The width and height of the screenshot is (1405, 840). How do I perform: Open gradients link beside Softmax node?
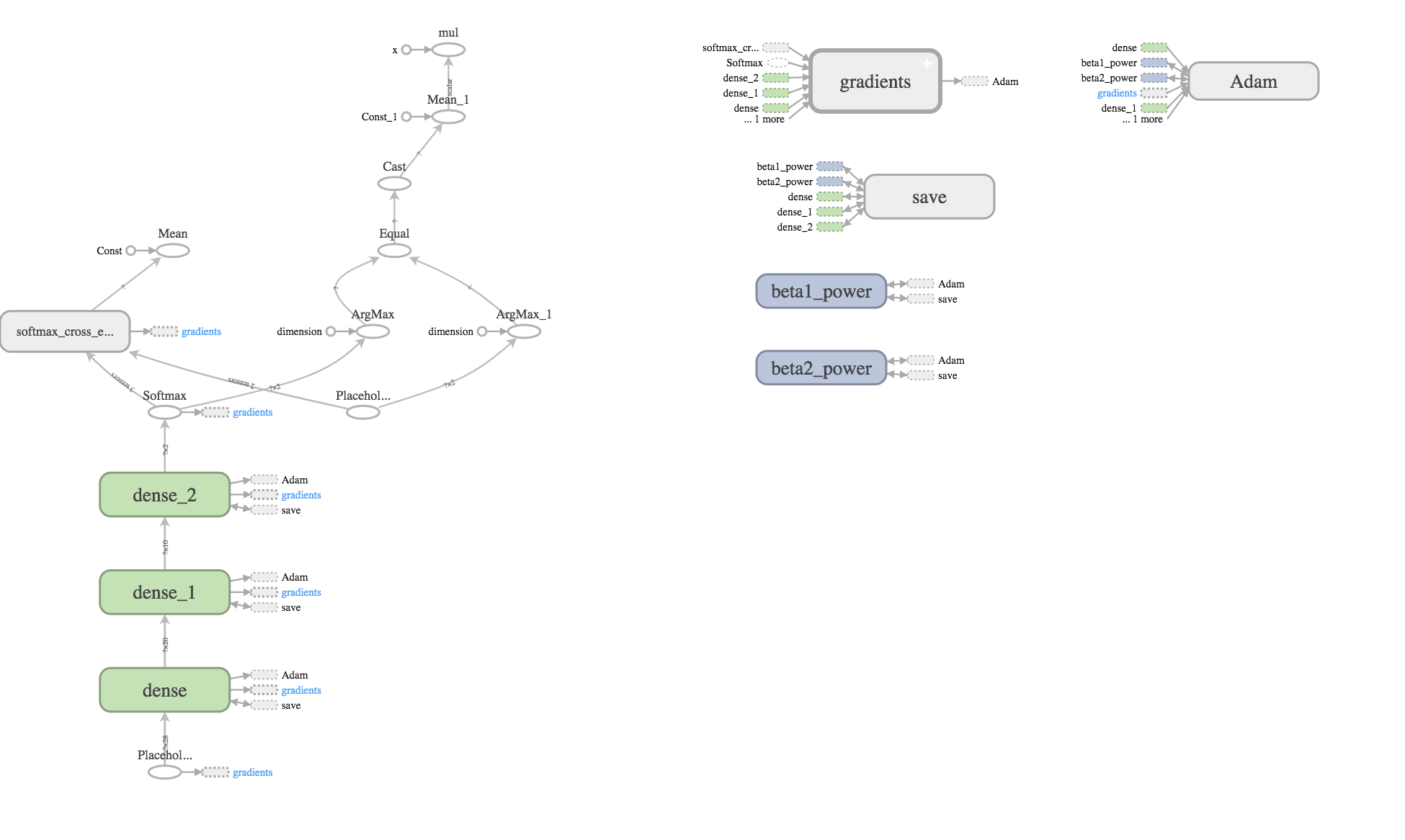[x=252, y=412]
